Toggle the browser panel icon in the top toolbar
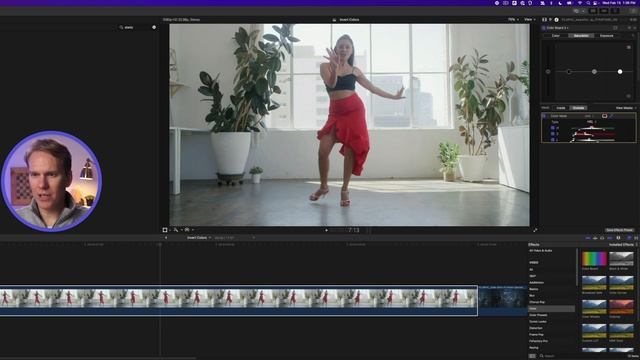The image size is (640, 360). 593,11
